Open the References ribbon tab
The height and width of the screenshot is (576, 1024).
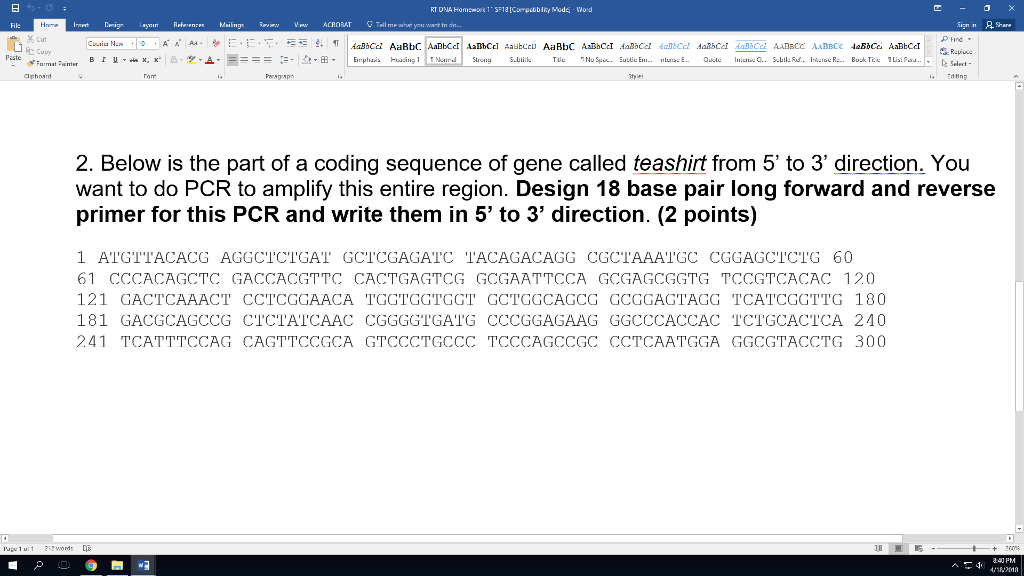point(189,27)
